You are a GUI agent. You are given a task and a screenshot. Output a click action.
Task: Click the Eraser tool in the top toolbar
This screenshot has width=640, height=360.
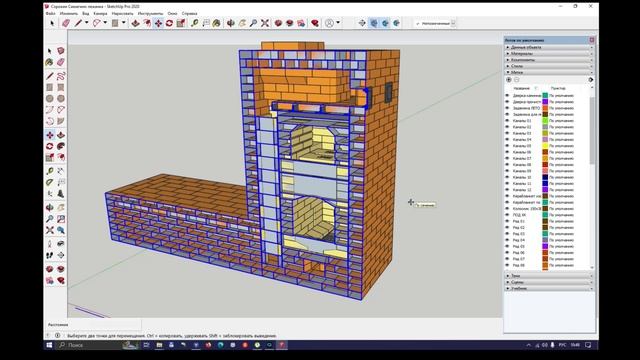(66, 23)
